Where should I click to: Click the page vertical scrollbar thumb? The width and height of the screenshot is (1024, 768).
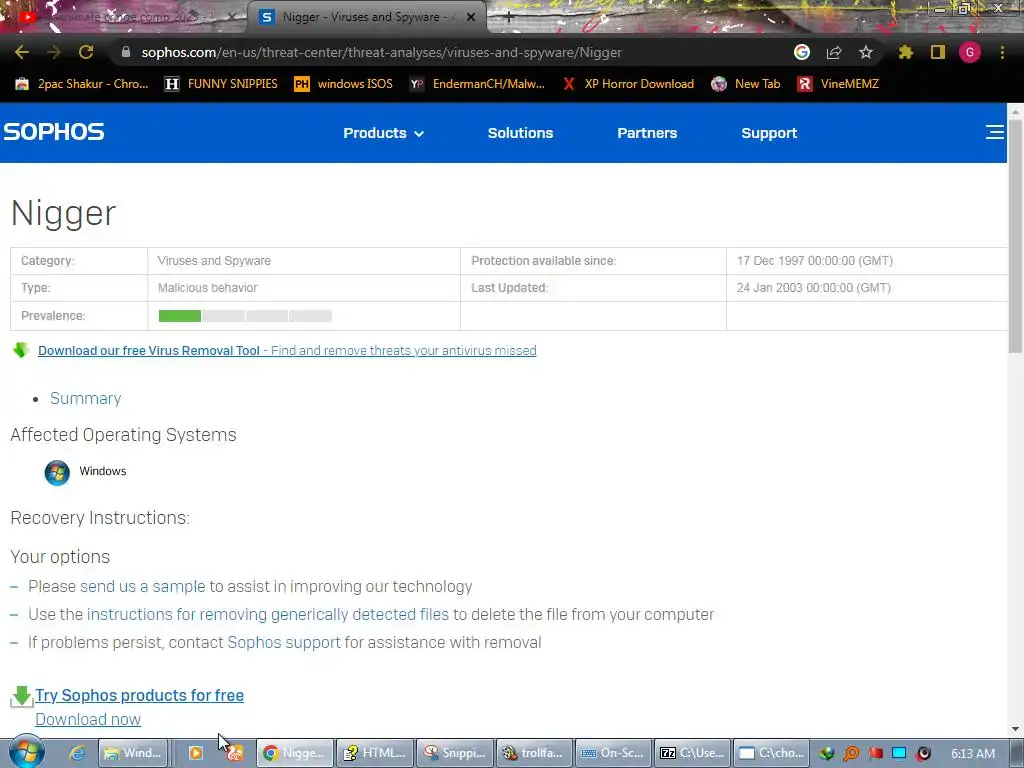(1015, 236)
